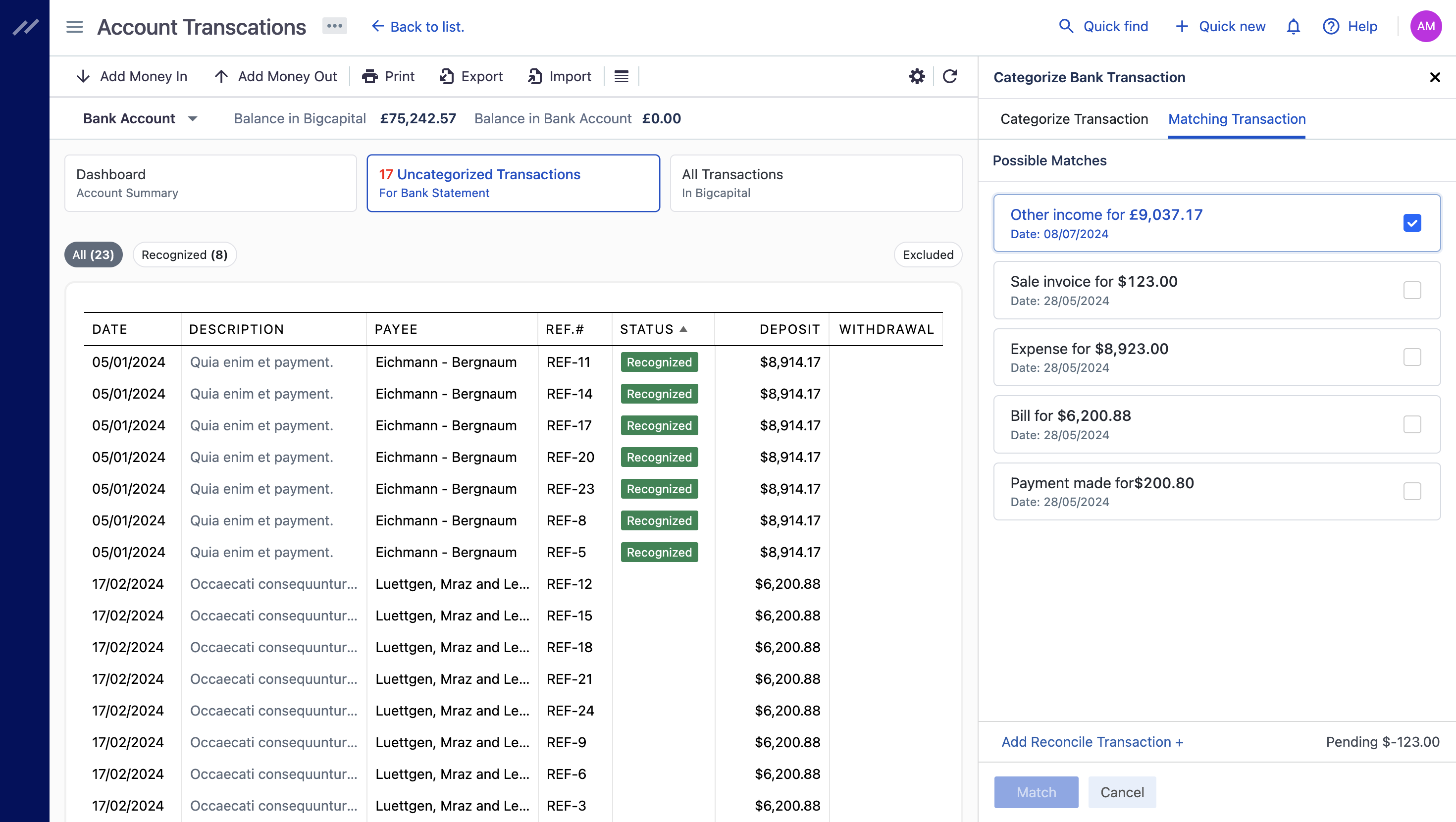The image size is (1456, 822).
Task: Filter by Recognized (8) pill
Action: (x=184, y=255)
